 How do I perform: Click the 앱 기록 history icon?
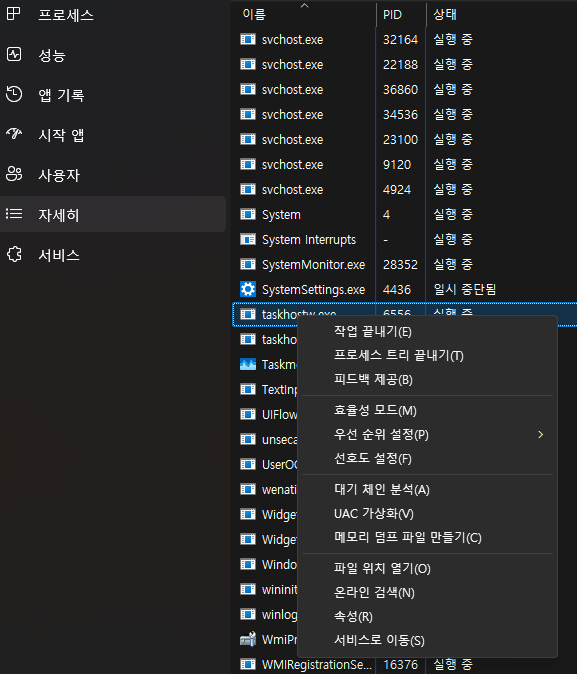click(x=14, y=94)
